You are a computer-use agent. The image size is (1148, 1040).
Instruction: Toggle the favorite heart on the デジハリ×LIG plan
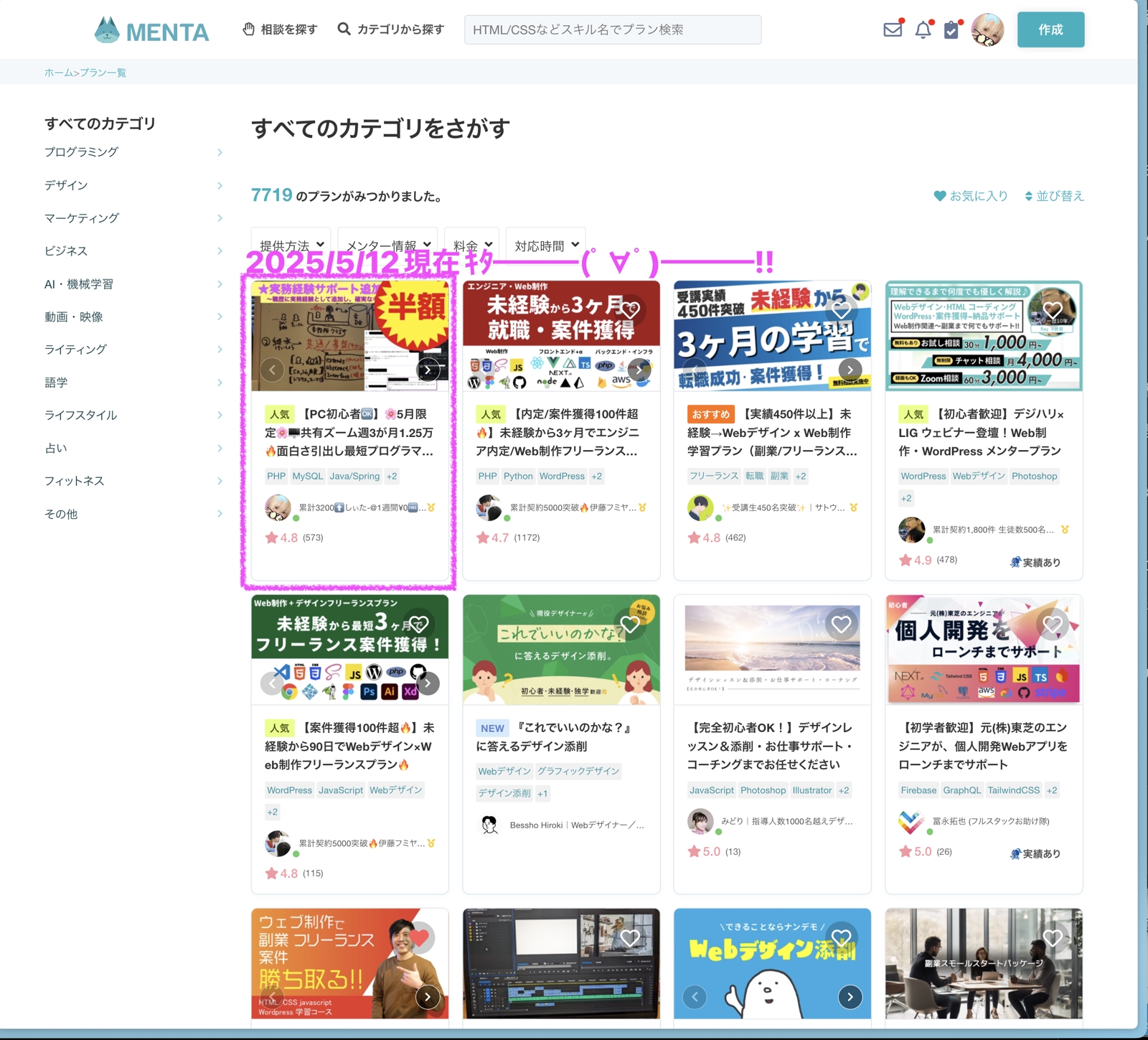1053,310
